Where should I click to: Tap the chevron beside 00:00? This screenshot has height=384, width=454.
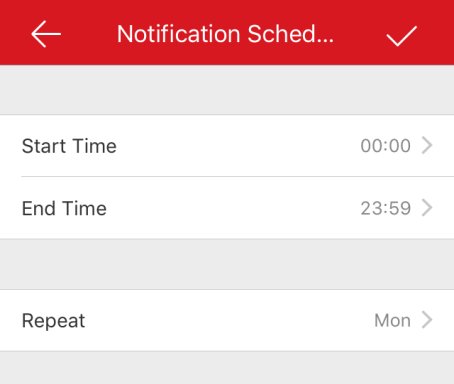pyautogui.click(x=427, y=145)
